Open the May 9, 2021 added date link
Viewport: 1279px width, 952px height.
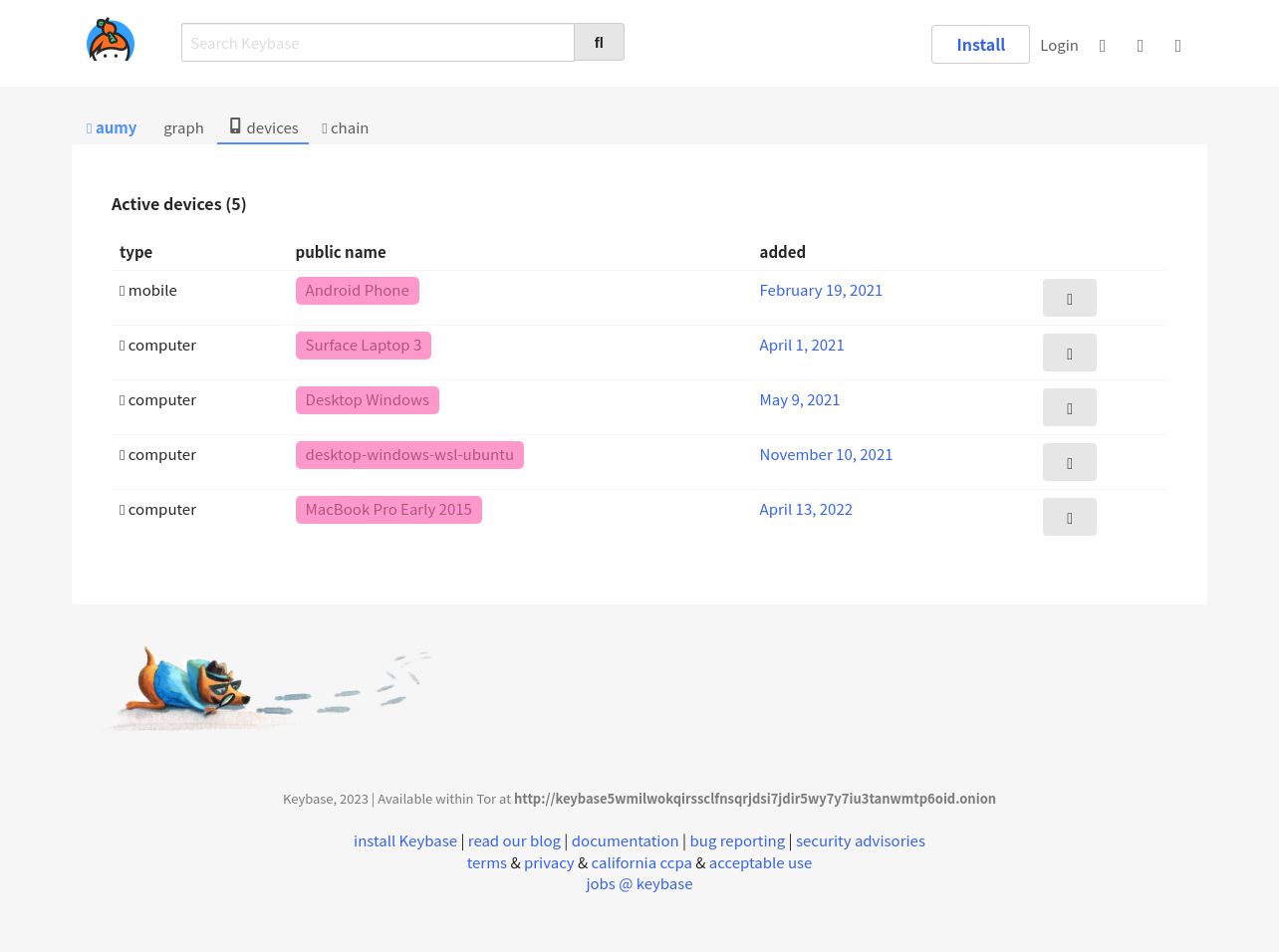pyautogui.click(x=800, y=399)
